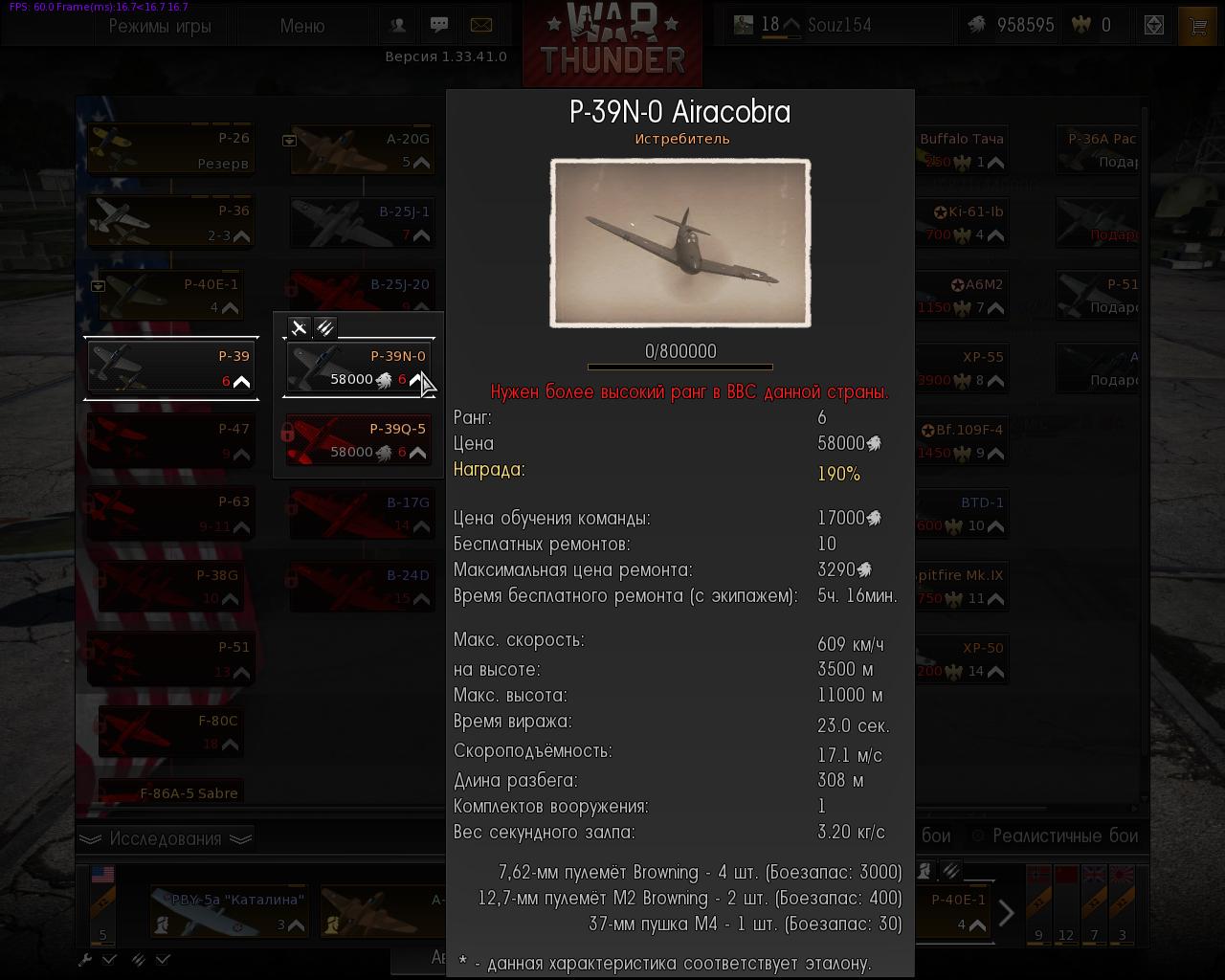Select the Japan flag country slot
The image size is (1225, 980).
coord(1123,905)
